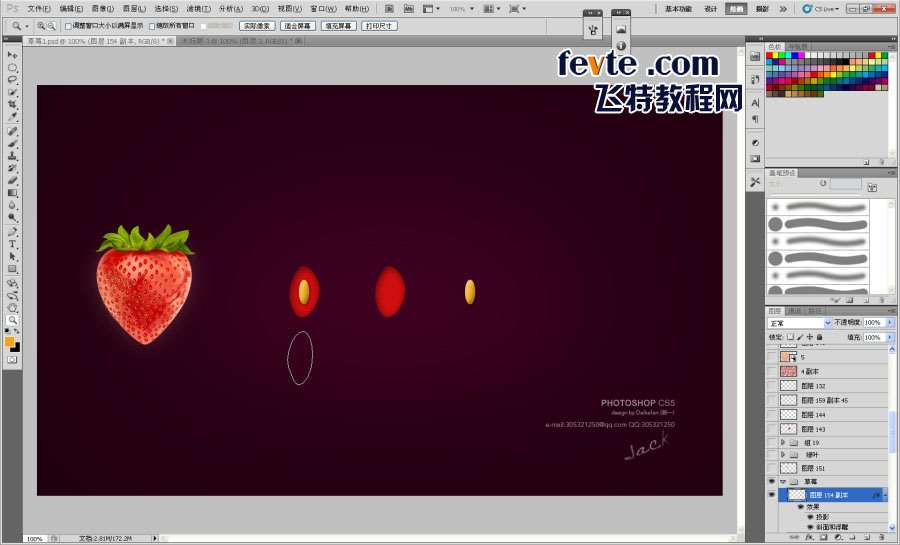Select the Lasso tool
The width and height of the screenshot is (900, 545).
tap(12, 80)
